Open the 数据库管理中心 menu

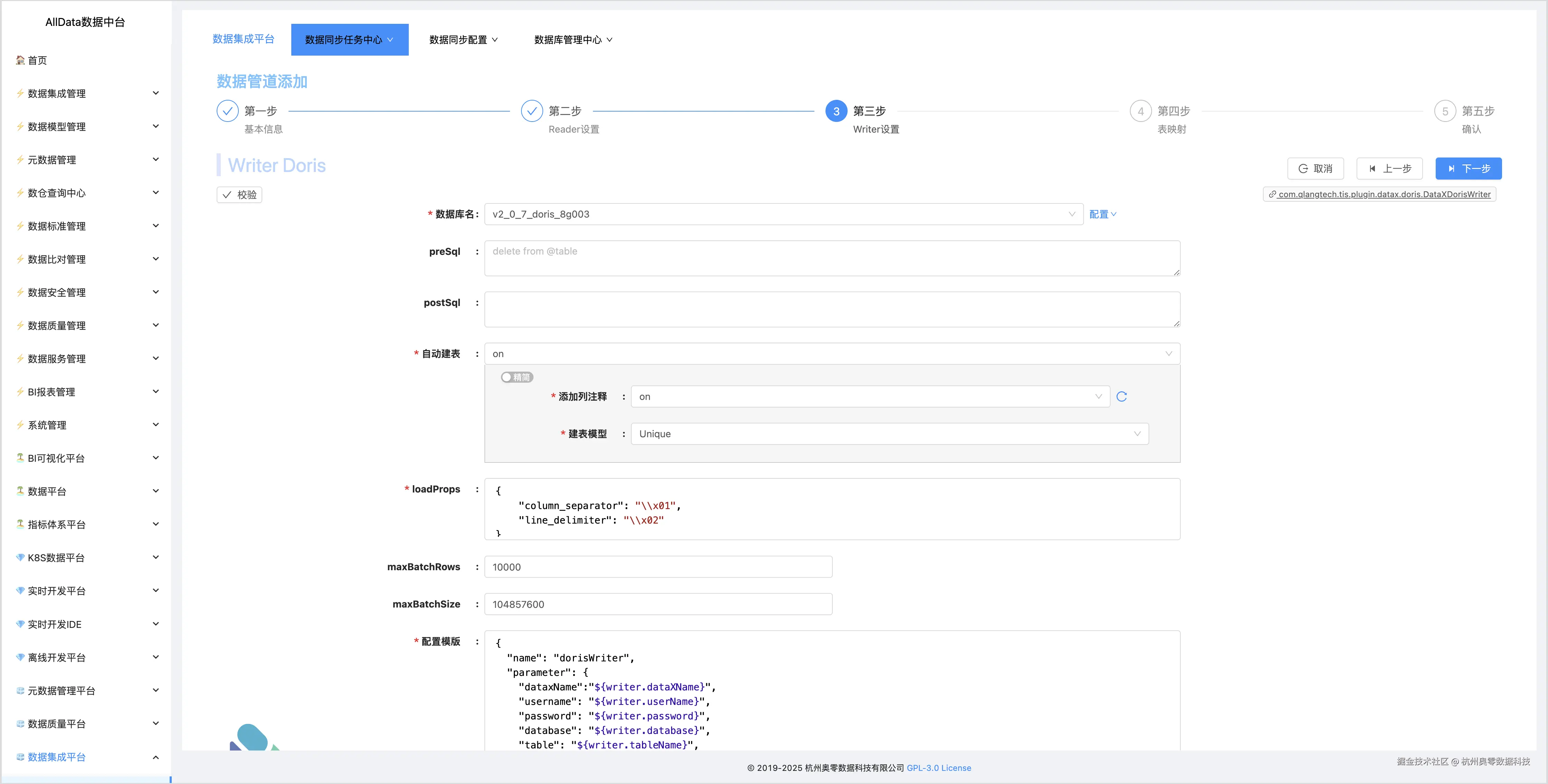(573, 40)
